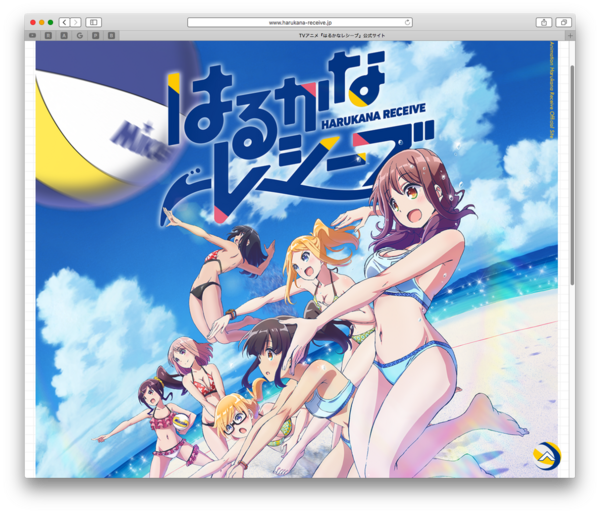
Task: Open the third pinned tab labeled A
Action: (x=64, y=35)
